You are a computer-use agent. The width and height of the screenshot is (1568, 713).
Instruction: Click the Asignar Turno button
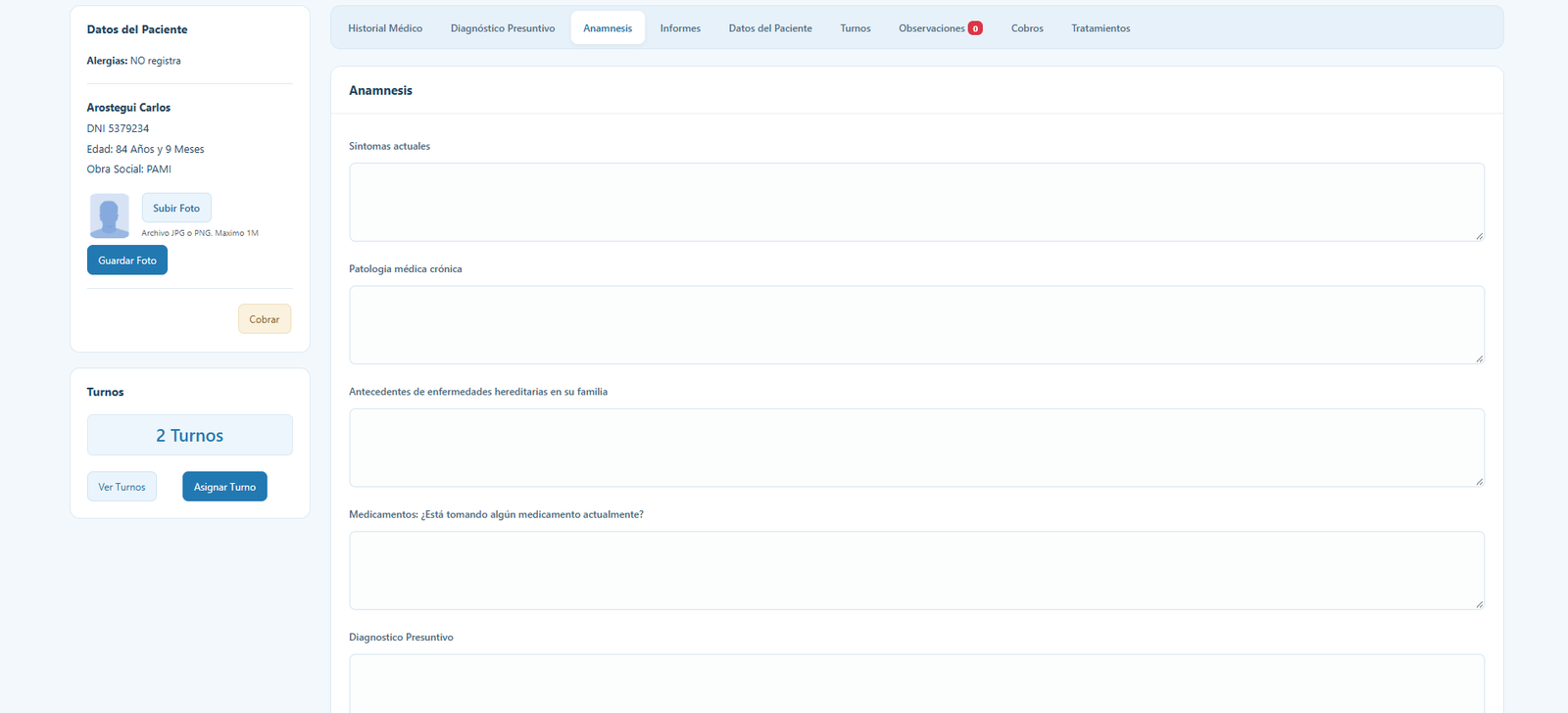coord(224,487)
